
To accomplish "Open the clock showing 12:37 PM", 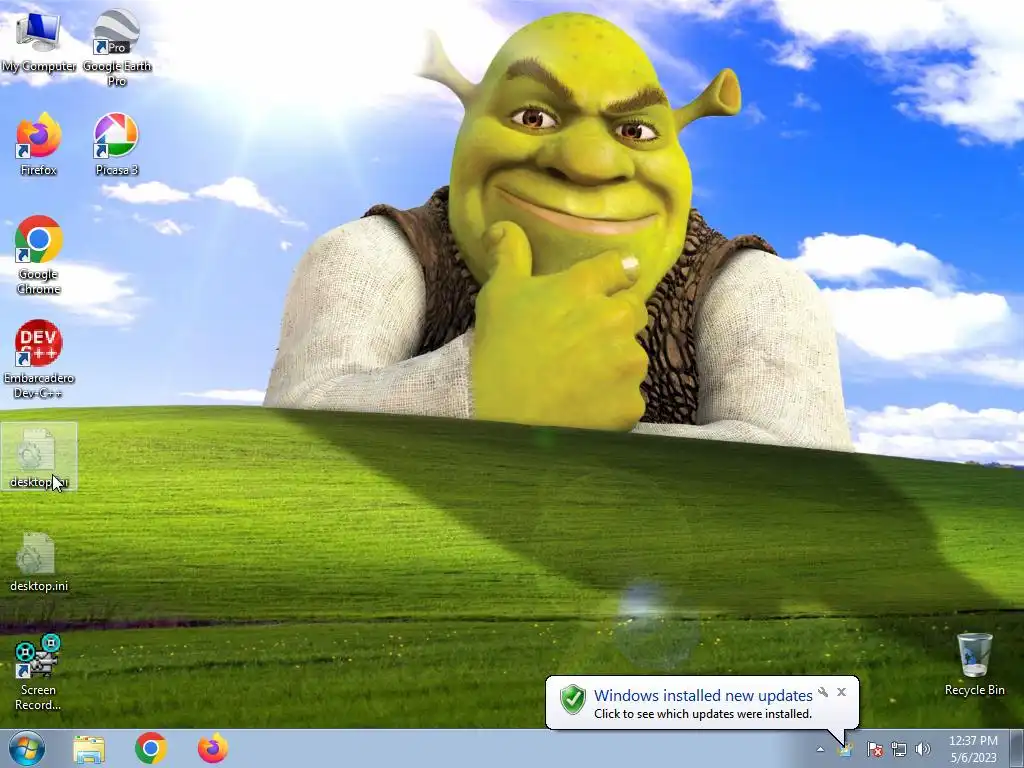I will point(973,749).
